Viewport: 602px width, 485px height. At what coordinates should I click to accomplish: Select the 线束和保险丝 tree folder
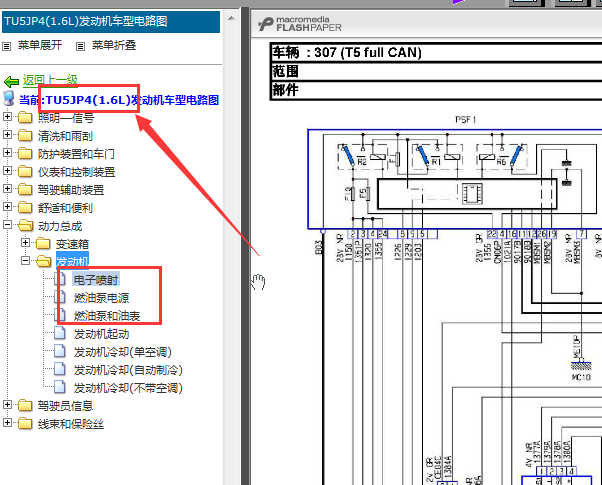click(71, 424)
